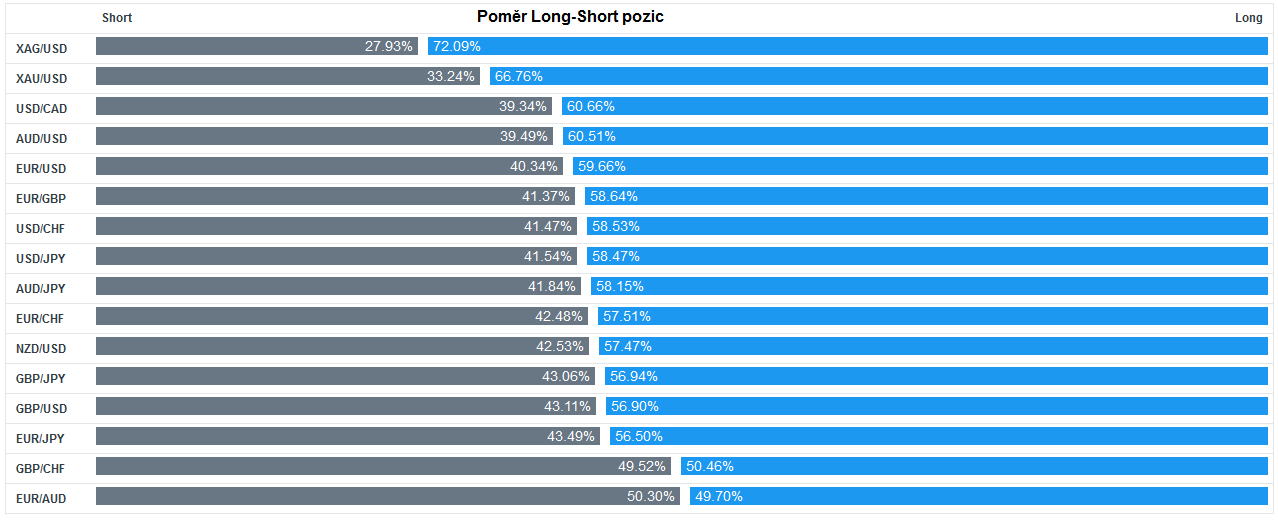The height and width of the screenshot is (520, 1278).
Task: Click the EUR/USD pair label
Action: click(41, 167)
